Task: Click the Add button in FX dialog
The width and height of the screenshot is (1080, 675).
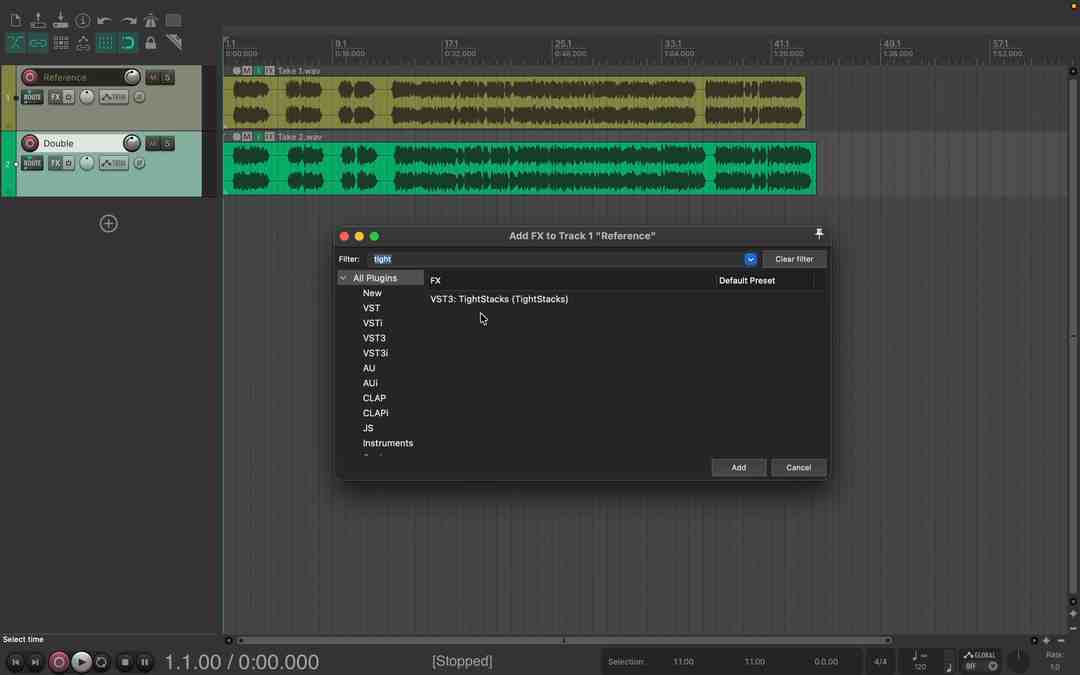Action: 738,468
